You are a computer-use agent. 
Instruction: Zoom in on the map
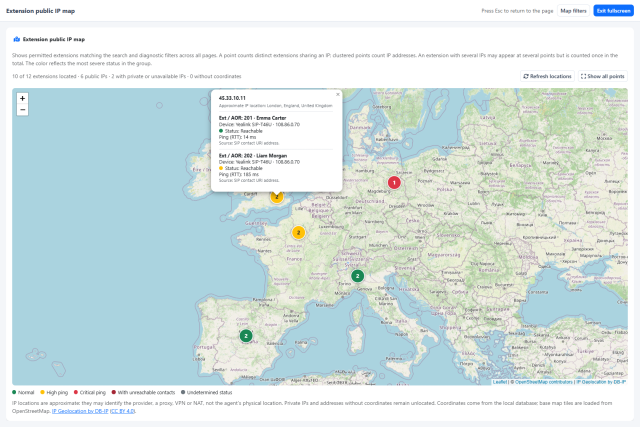(22, 98)
